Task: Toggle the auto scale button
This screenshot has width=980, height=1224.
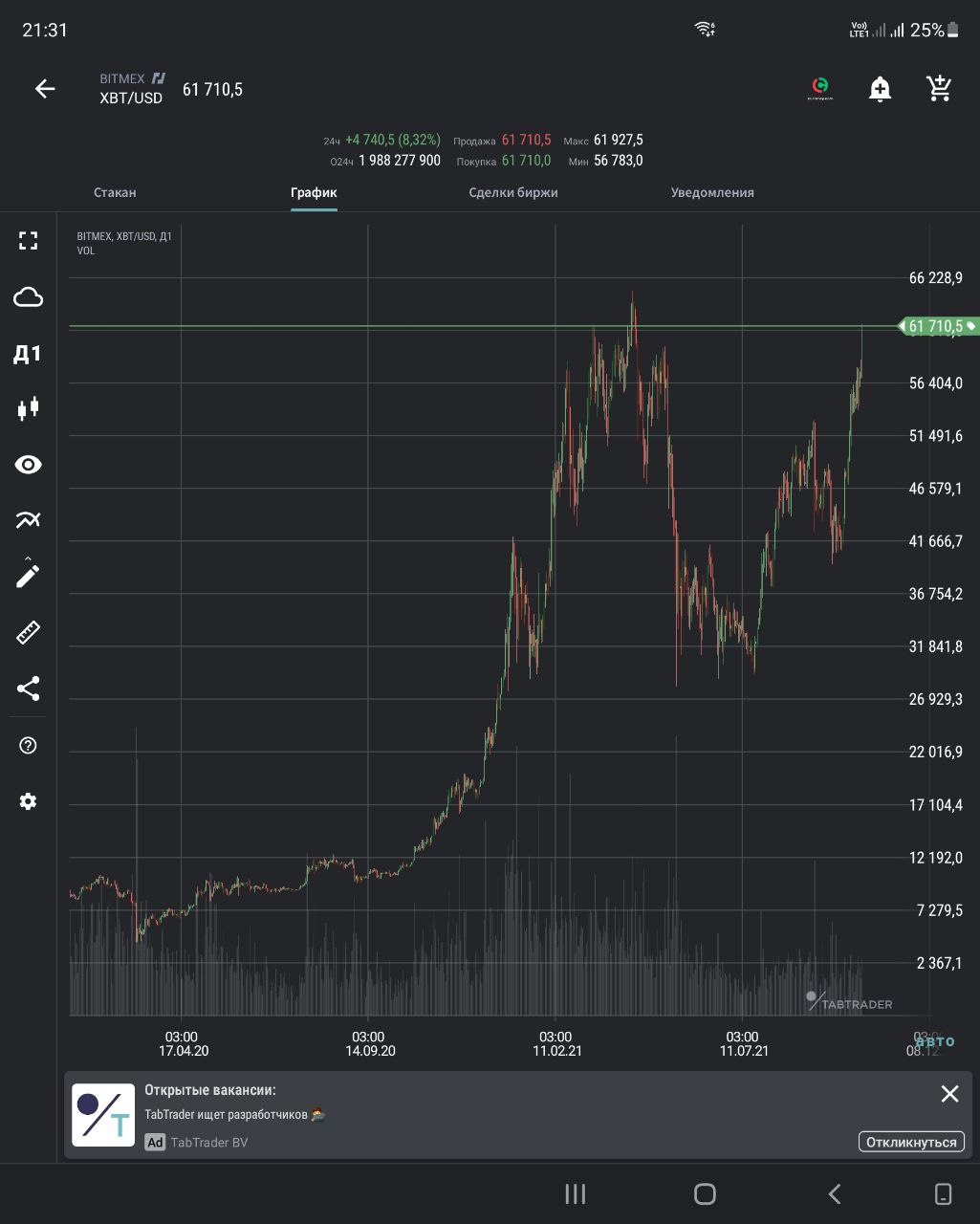Action: [935, 1041]
